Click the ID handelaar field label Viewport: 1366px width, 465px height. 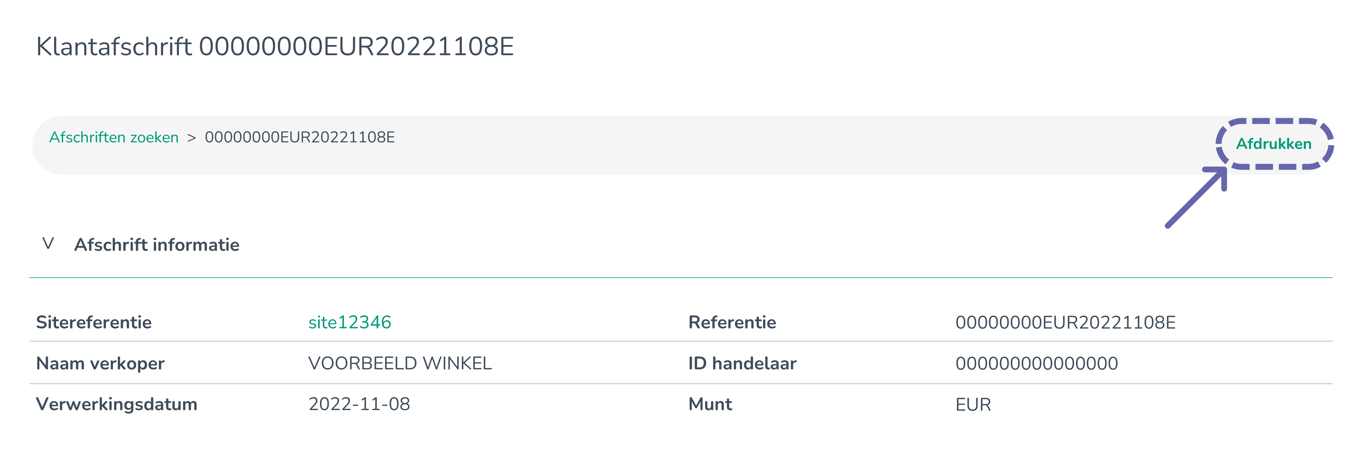click(x=742, y=364)
